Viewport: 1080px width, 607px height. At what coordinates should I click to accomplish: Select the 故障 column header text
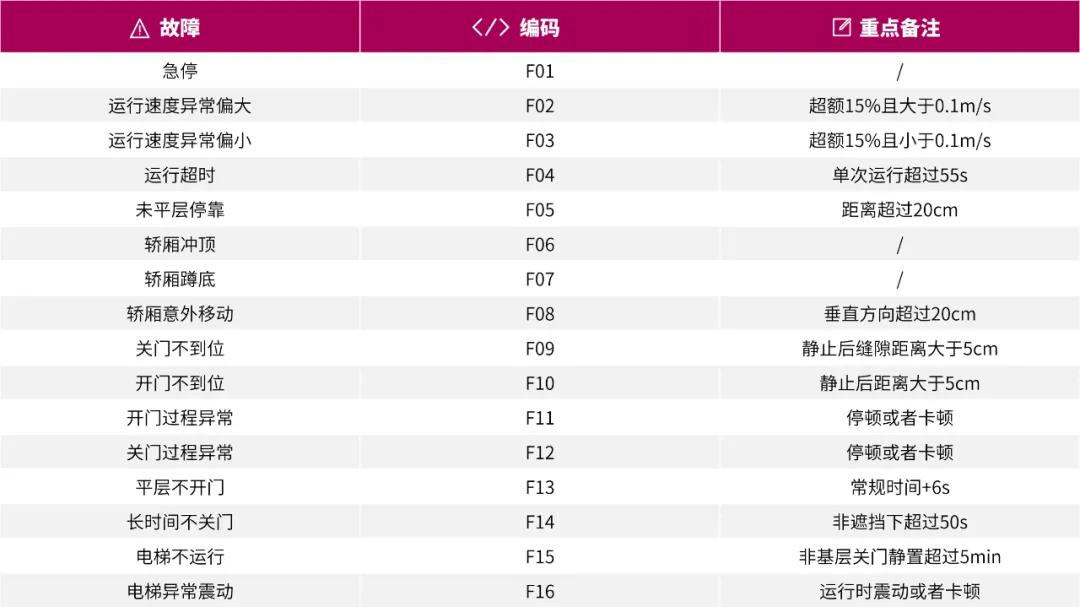point(180,28)
